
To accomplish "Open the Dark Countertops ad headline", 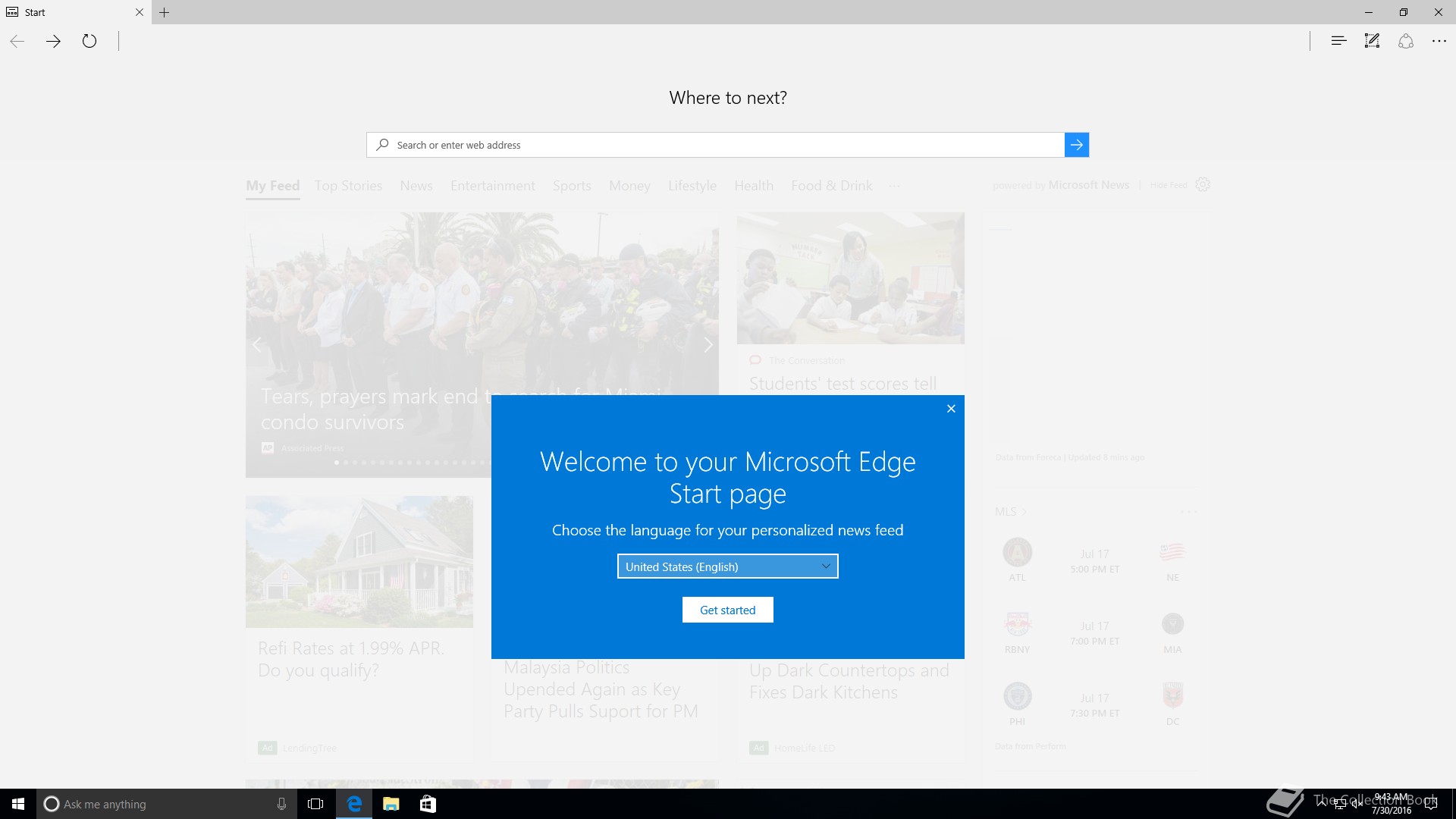I will pos(849,681).
